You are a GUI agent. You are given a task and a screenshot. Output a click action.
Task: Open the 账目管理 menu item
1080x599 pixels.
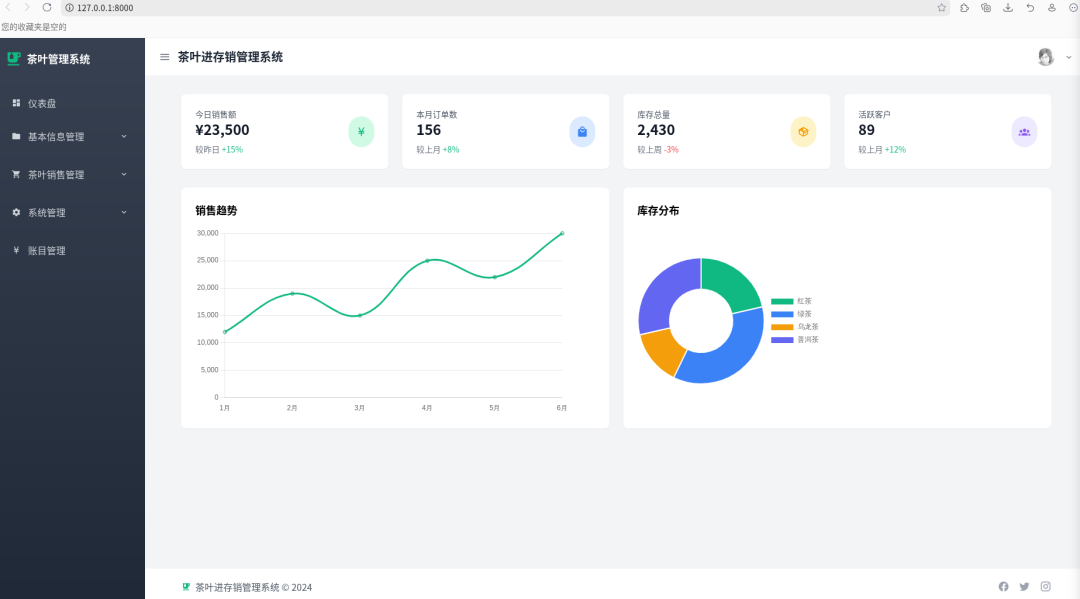coord(72,250)
